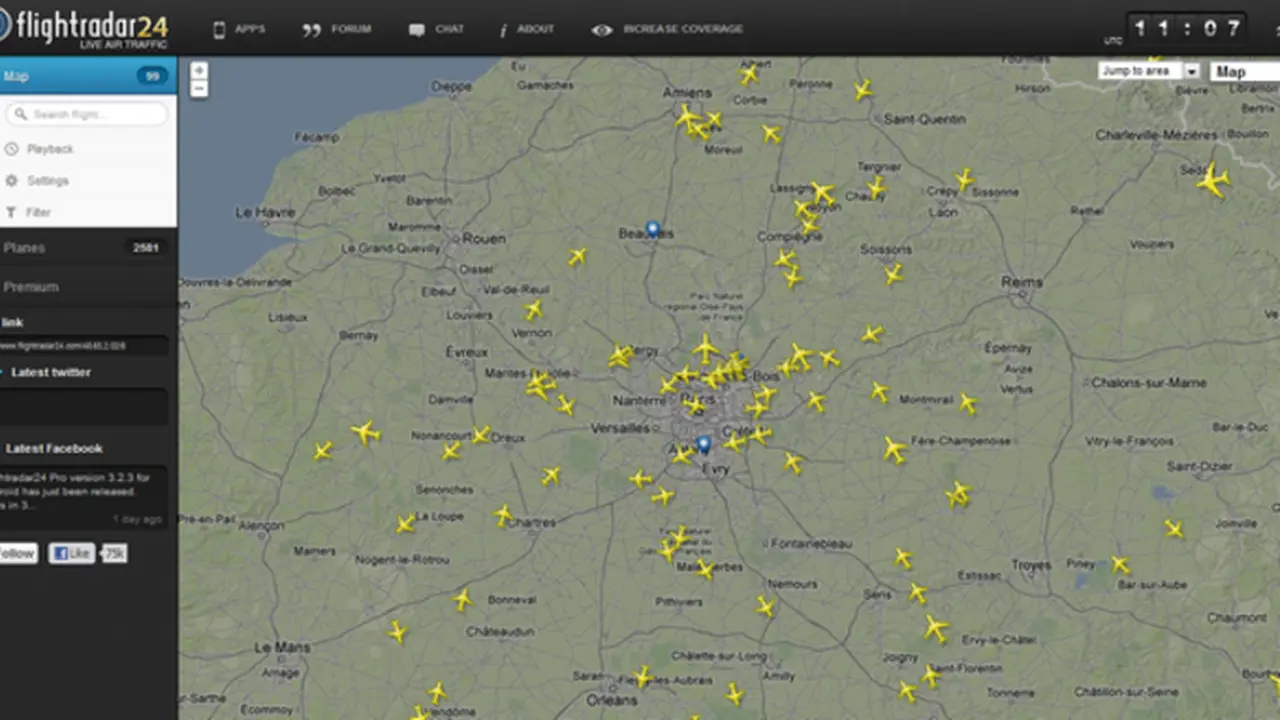1280x720 pixels.
Task: Open the Forum menu item
Action: point(337,29)
